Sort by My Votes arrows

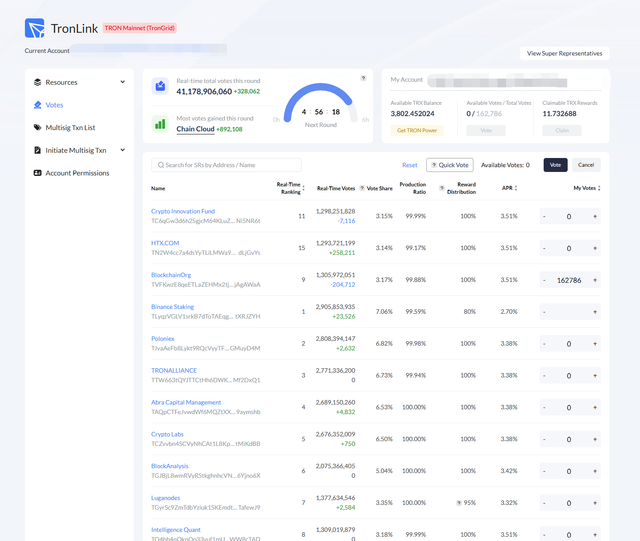tap(599, 188)
